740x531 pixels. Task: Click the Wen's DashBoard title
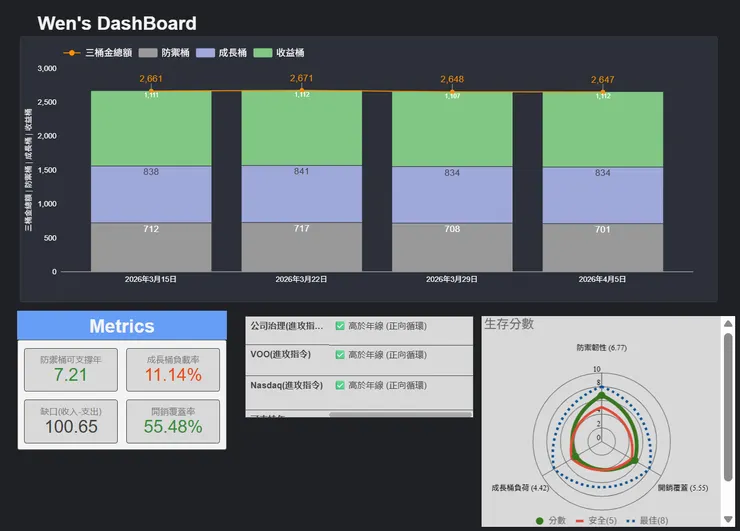coord(117,23)
